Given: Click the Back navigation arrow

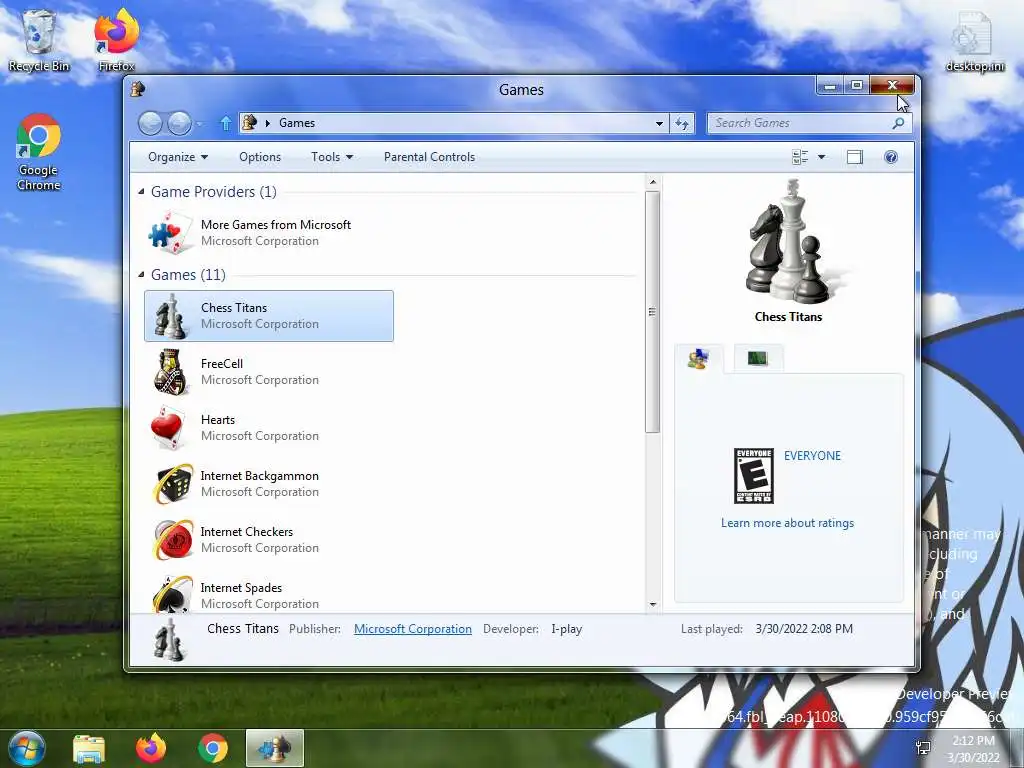Looking at the screenshot, I should [x=150, y=123].
